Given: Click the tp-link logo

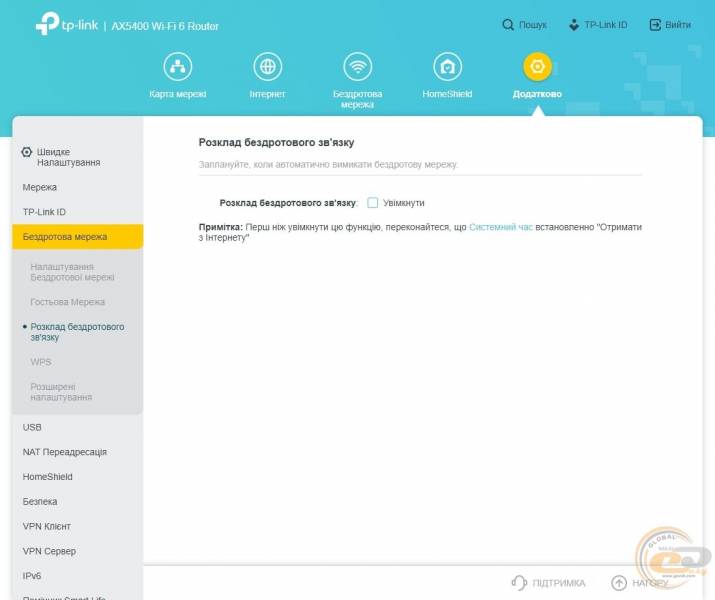Looking at the screenshot, I should 67,23.
